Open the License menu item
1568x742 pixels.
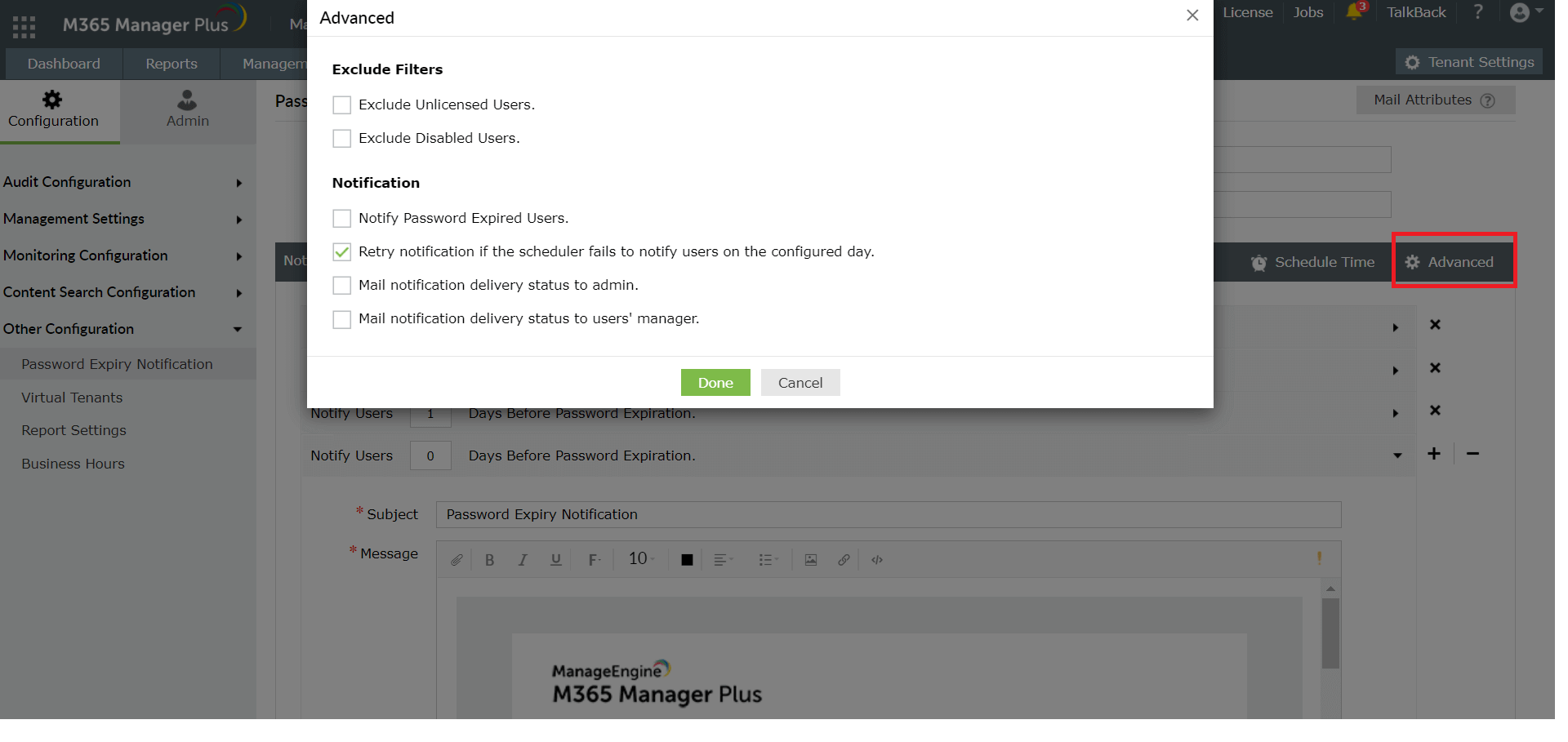point(1248,12)
